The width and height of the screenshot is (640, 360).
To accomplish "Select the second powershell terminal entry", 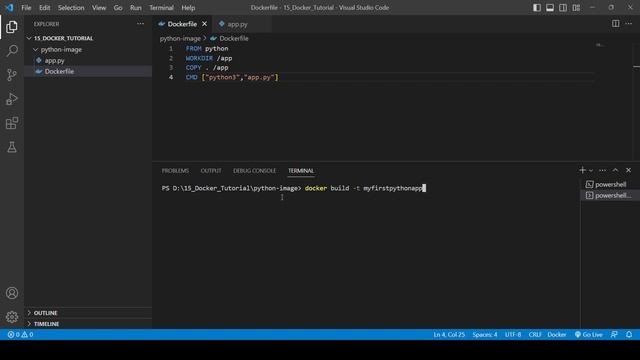I will tap(610, 196).
